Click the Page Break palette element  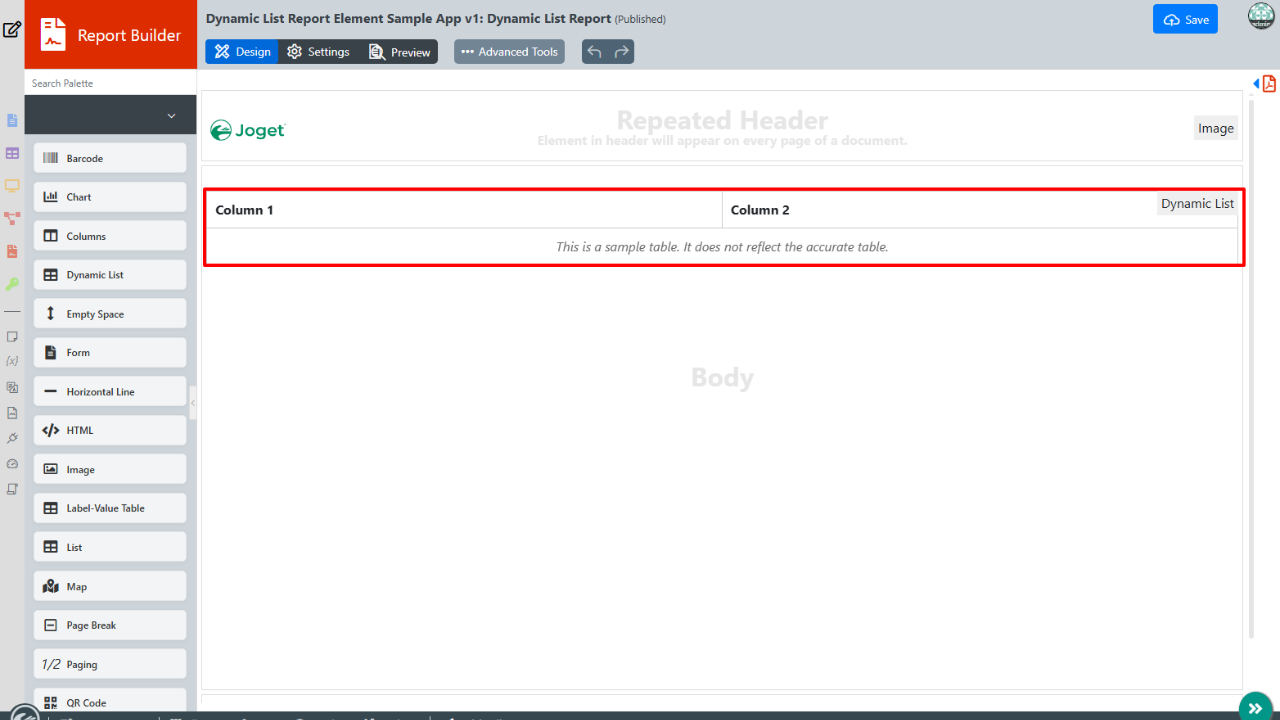click(110, 625)
